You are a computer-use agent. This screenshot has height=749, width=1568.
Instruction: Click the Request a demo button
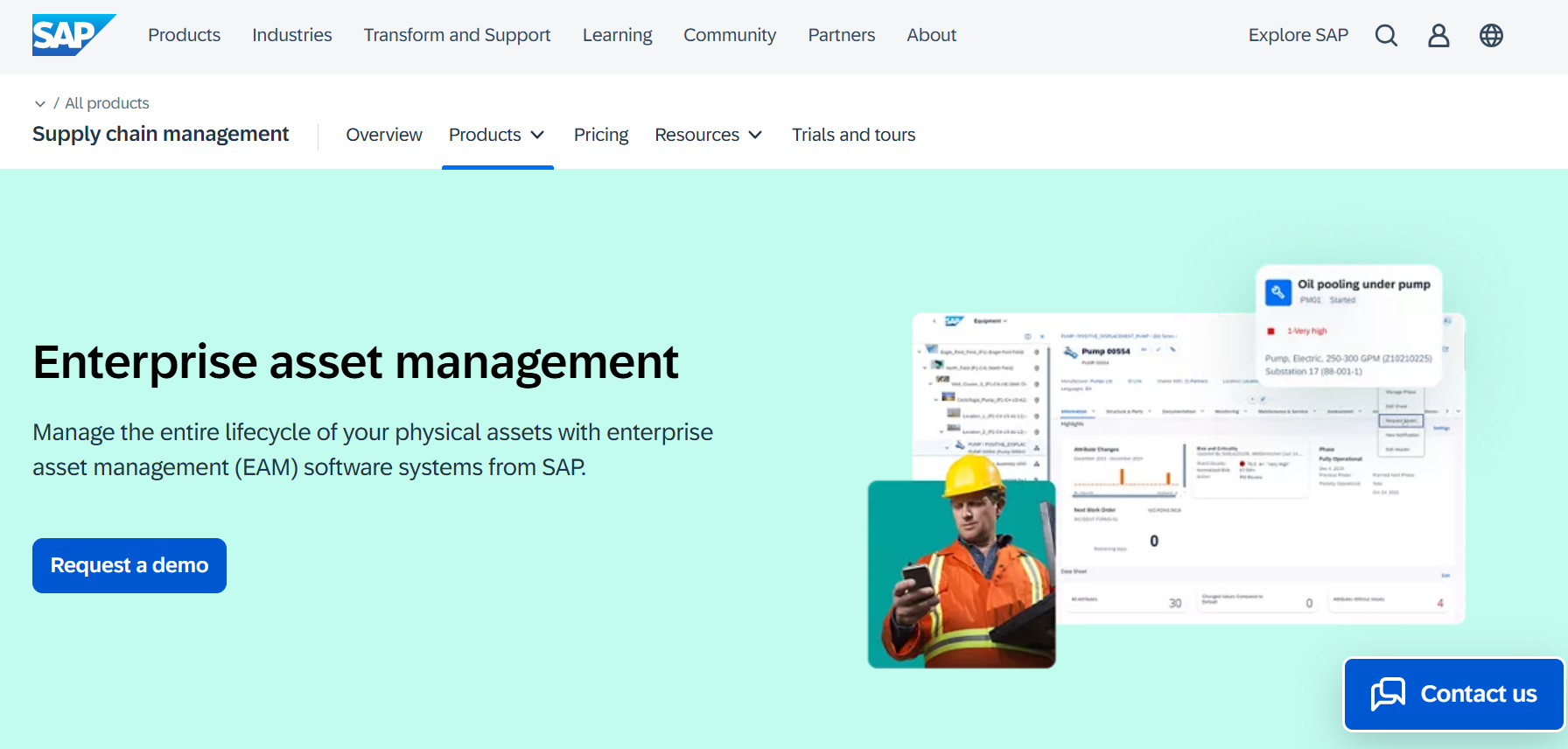click(x=129, y=565)
